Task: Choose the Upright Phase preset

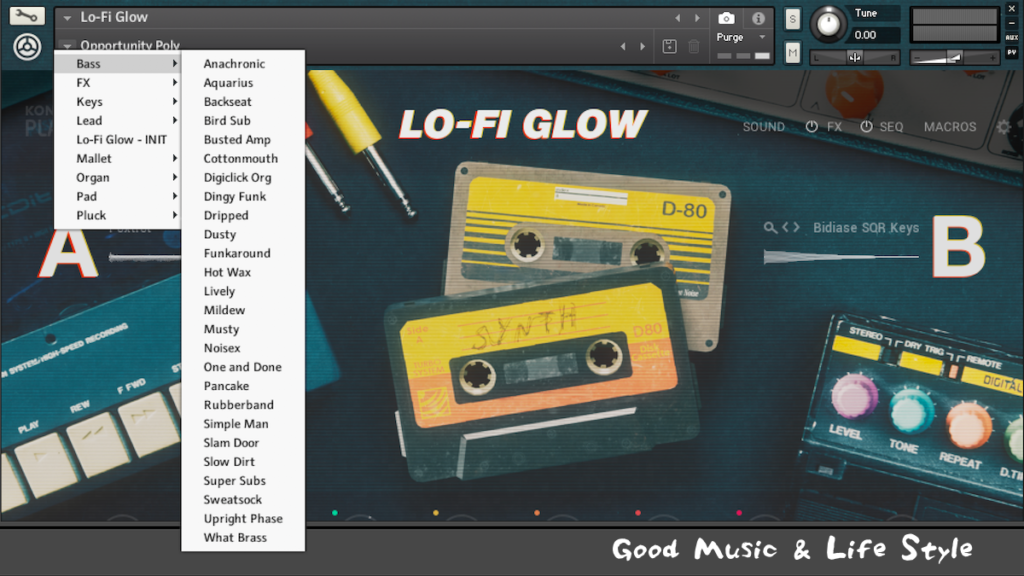Action: (243, 518)
